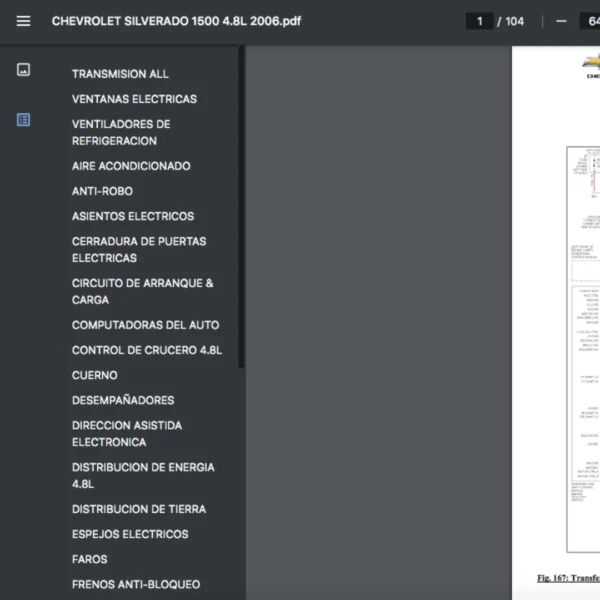Show page thumbnails view
The image size is (600, 600).
[x=23, y=70]
